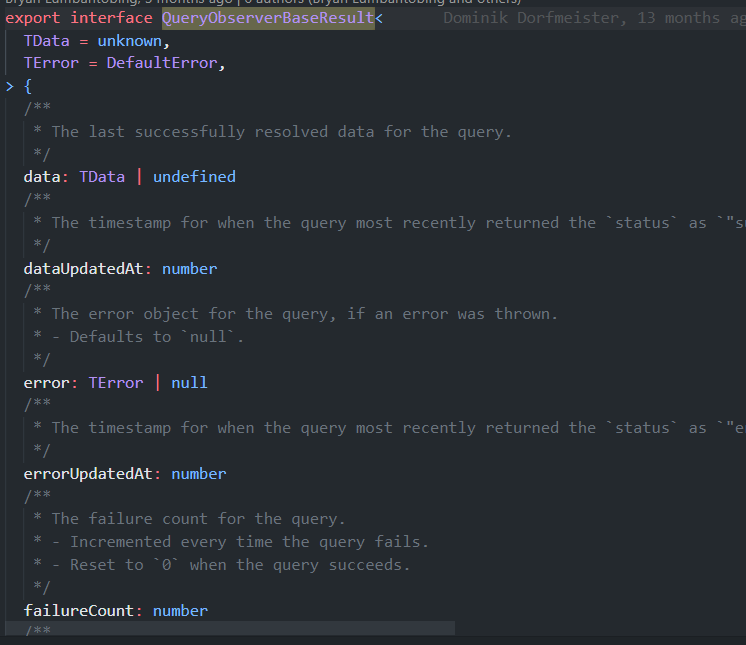Click the export keyword
746x645 pixels.
[32, 18]
